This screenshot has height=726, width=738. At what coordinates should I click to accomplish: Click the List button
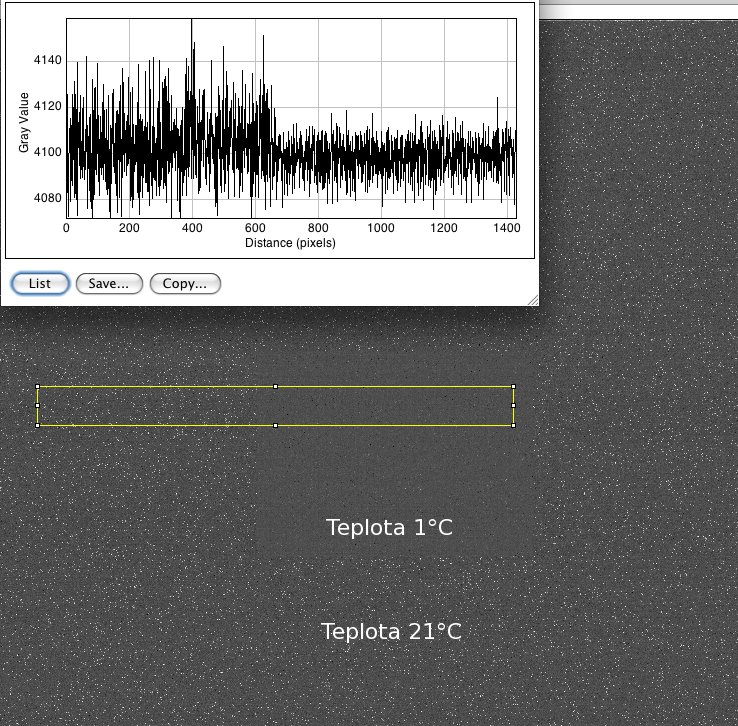(40, 284)
